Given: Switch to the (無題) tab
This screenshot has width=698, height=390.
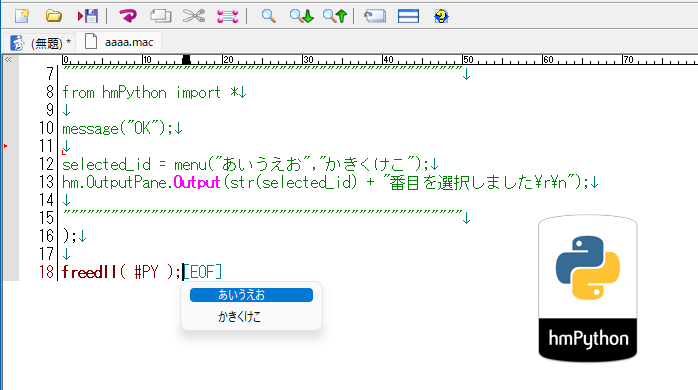Looking at the screenshot, I should pos(40,43).
